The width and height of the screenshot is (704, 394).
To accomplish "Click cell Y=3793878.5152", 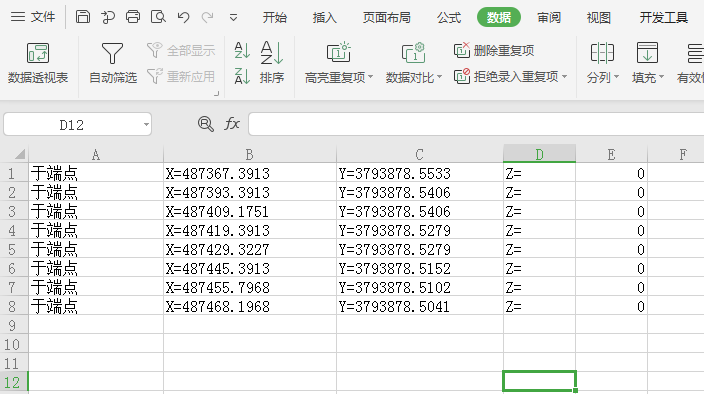I will pos(419,268).
